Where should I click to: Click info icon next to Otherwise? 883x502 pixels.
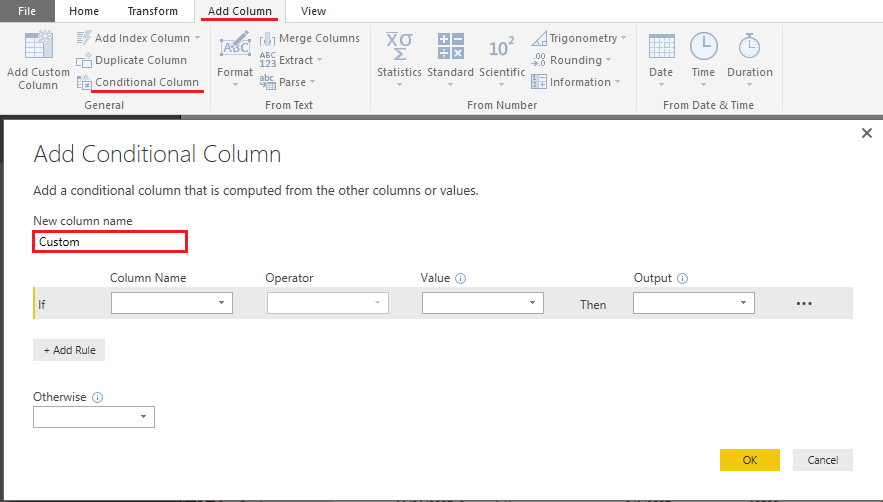point(97,397)
